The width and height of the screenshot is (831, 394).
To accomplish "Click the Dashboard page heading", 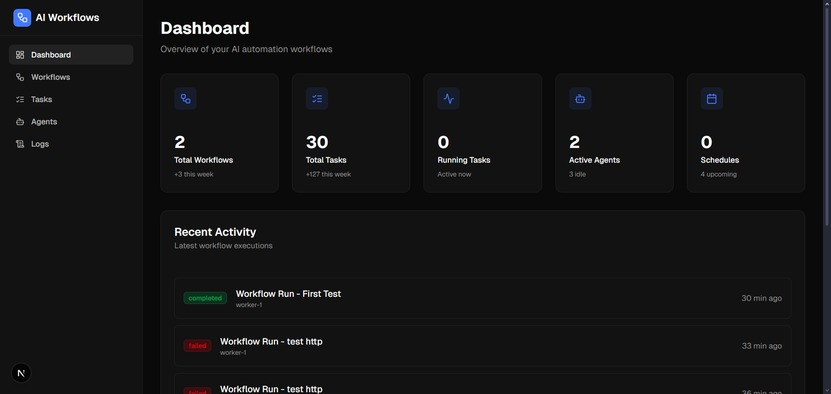I will 205,28.
